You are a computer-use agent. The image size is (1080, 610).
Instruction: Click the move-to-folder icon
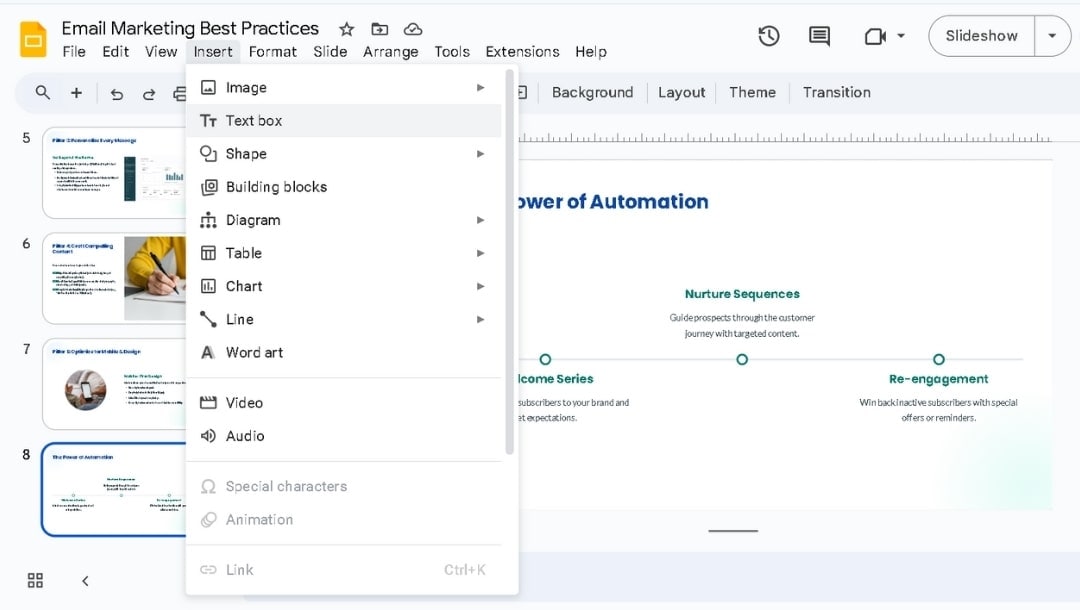coord(379,29)
